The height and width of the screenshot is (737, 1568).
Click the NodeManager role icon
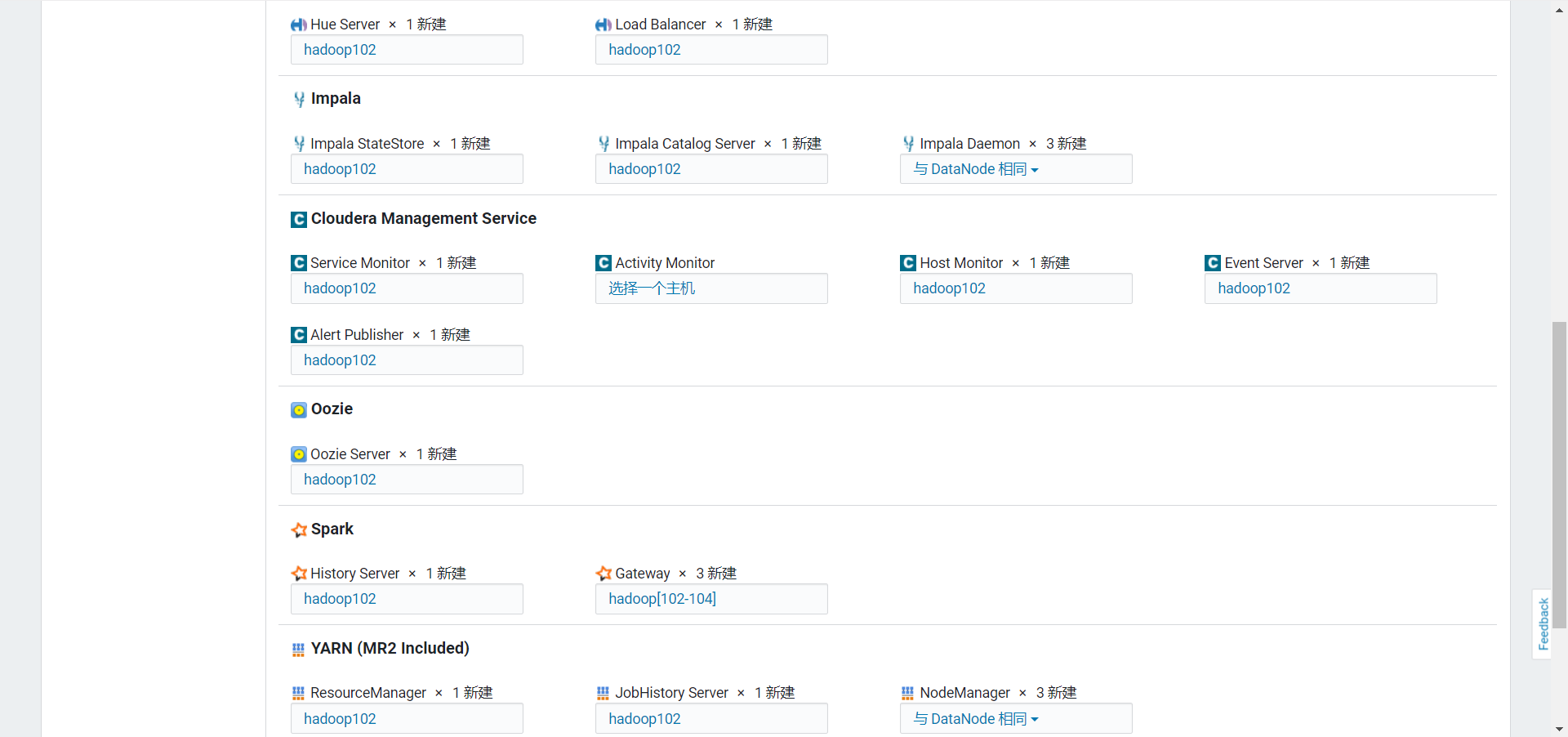[908, 693]
